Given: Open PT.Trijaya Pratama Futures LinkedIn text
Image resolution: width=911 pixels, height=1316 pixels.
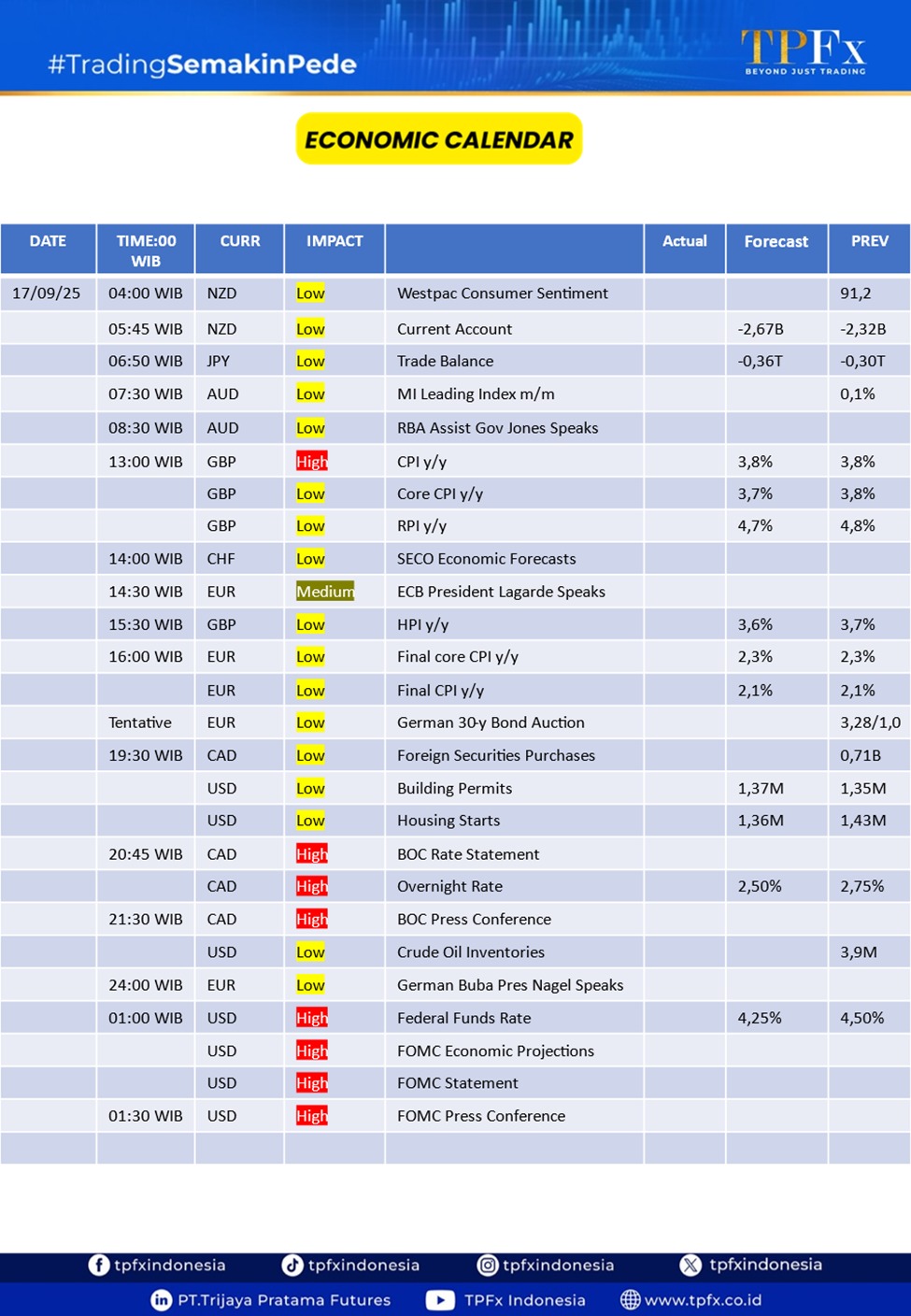Looking at the screenshot, I should [284, 1299].
